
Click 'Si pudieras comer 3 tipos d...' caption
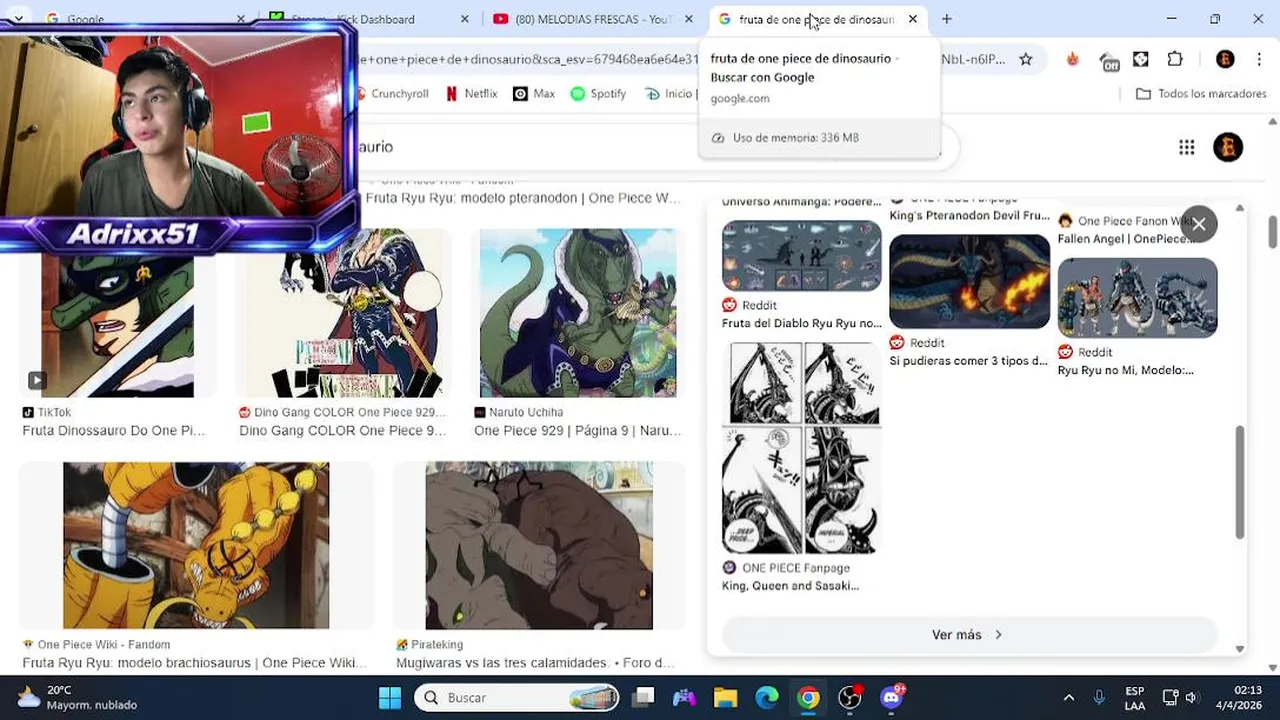(968, 361)
